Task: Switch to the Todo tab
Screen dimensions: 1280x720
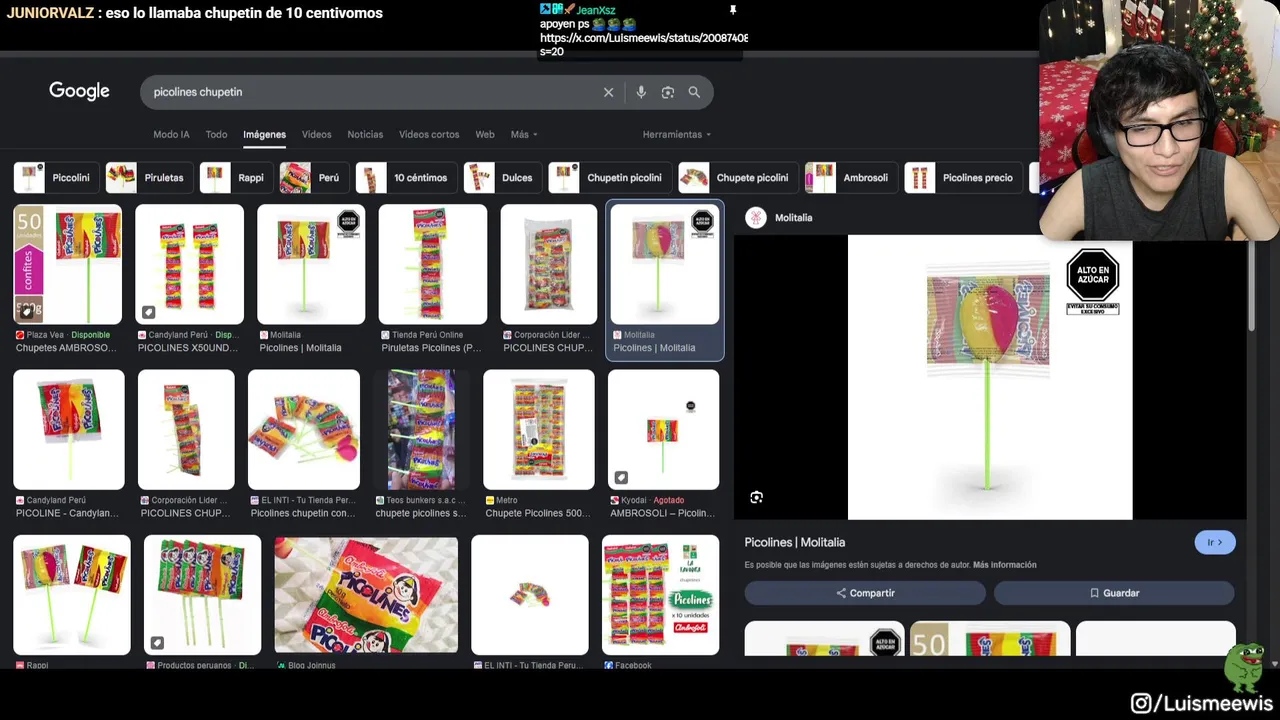Action: (216, 134)
